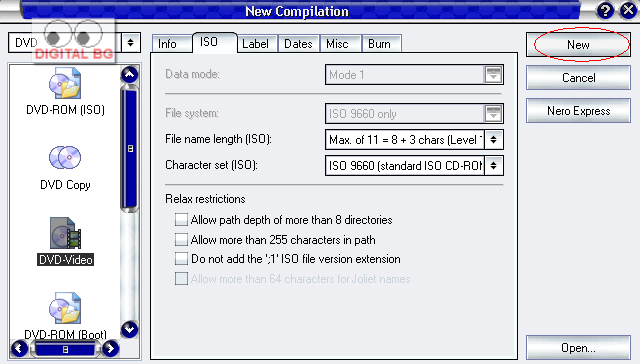Image resolution: width=640 pixels, height=364 pixels.
Task: Click the New button
Action: pos(578,44)
